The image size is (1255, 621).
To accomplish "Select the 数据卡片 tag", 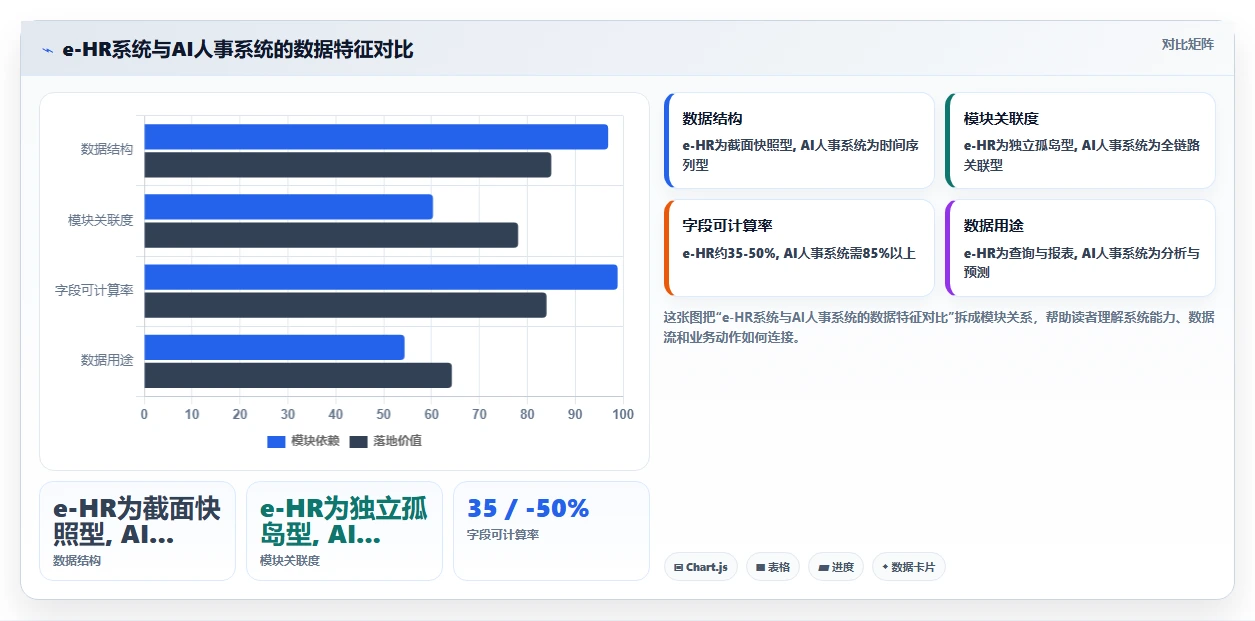I will [908, 567].
